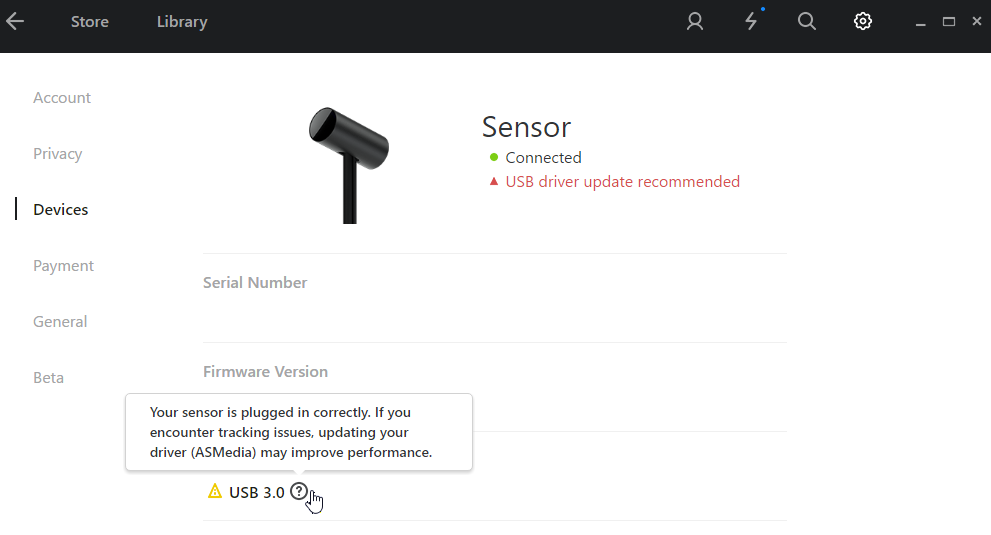991x535 pixels.
Task: Click the red driver warning triangle
Action: [494, 181]
